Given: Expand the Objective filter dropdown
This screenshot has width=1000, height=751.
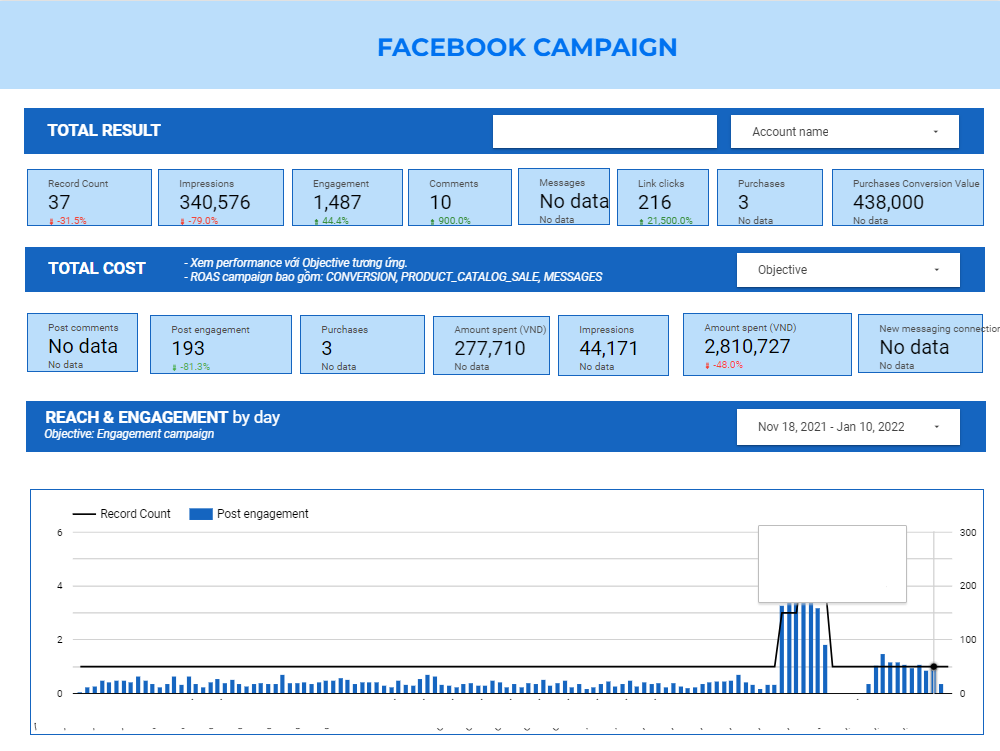Looking at the screenshot, I should click(848, 270).
